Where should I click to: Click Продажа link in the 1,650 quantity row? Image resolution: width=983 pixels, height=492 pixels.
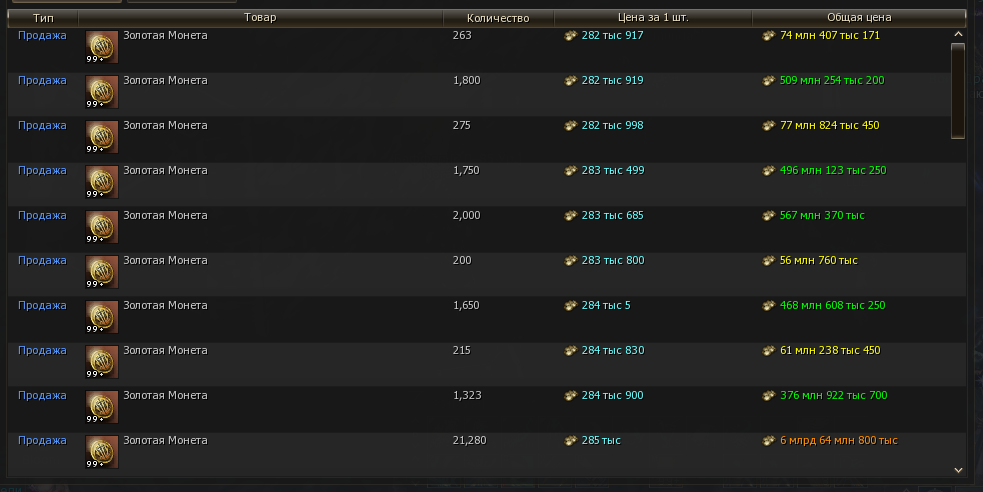coord(42,306)
